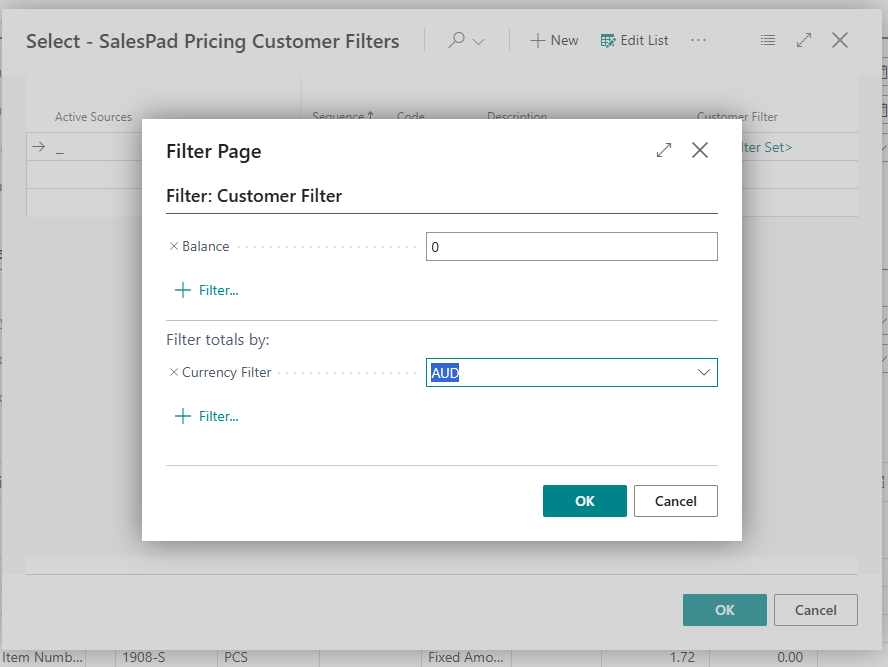Show more options ellipsis menu
This screenshot has height=667, width=888.
coord(698,40)
